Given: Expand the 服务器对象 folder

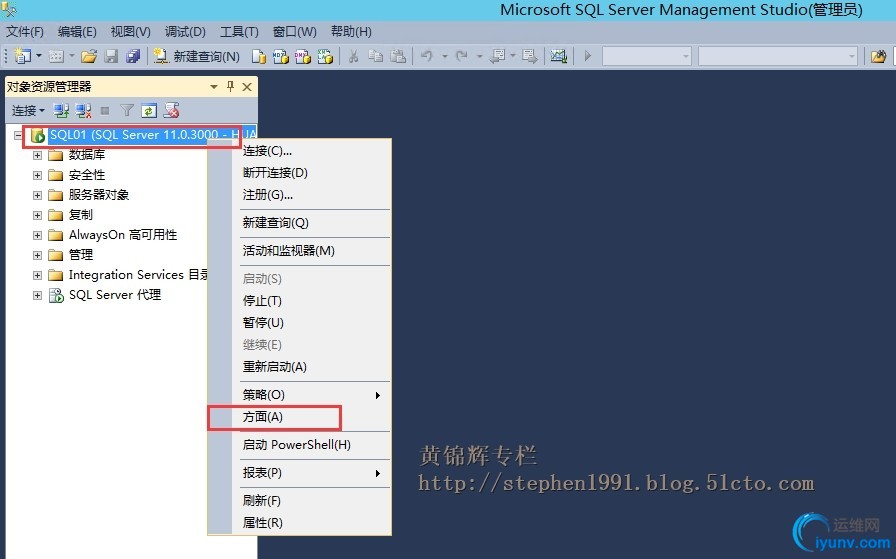Looking at the screenshot, I should pos(37,195).
